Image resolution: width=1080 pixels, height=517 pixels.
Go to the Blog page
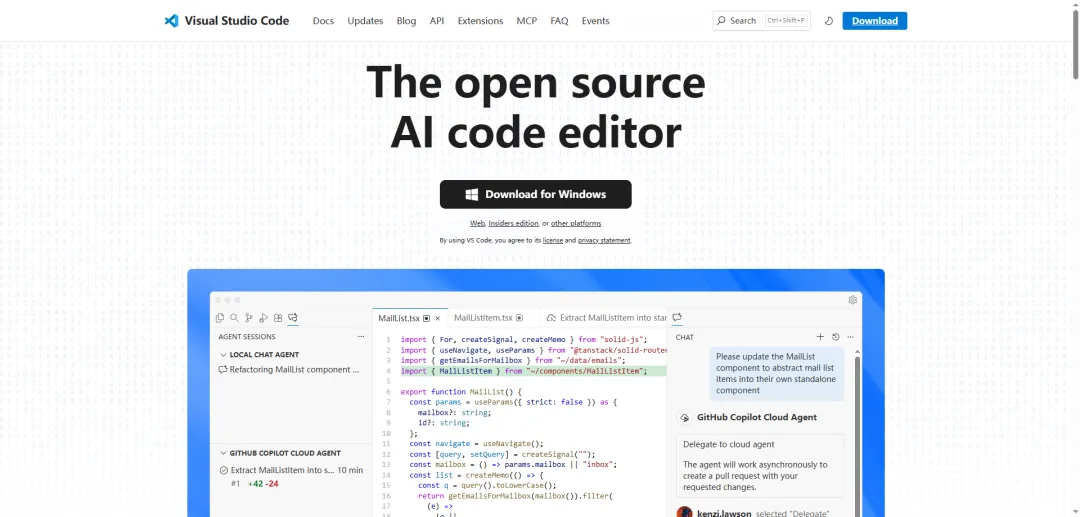point(406,21)
